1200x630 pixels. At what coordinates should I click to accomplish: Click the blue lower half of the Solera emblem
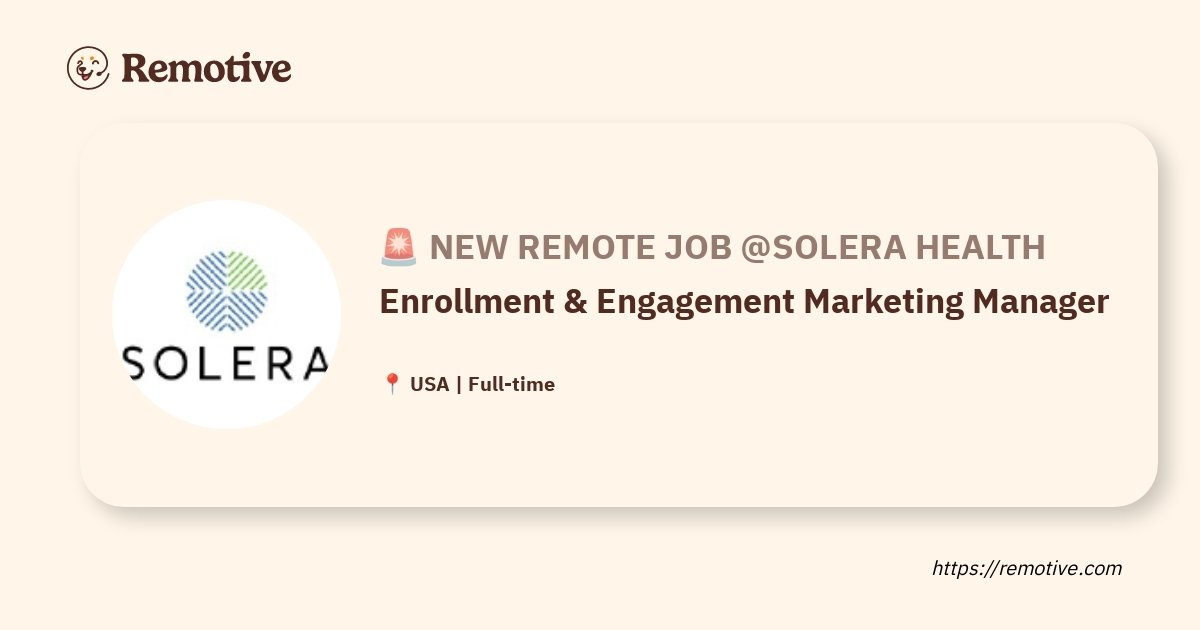tap(227, 311)
